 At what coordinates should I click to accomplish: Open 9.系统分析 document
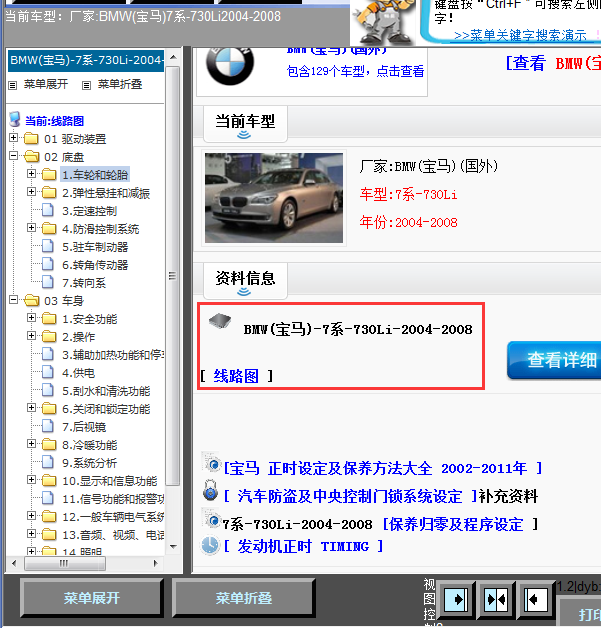pyautogui.click(x=90, y=463)
